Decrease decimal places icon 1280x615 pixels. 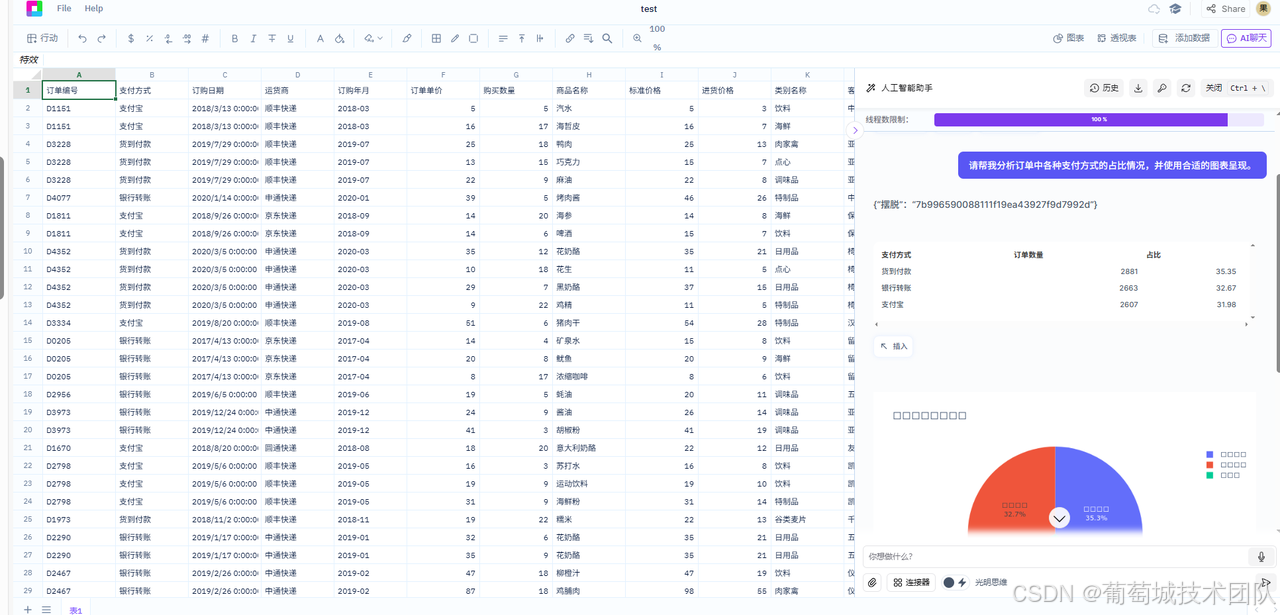(168, 38)
